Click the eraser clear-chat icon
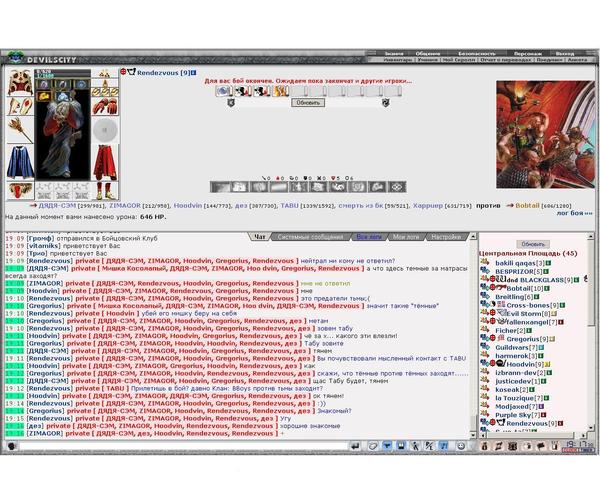This screenshot has height=480, width=600. pyautogui.click(x=373, y=446)
